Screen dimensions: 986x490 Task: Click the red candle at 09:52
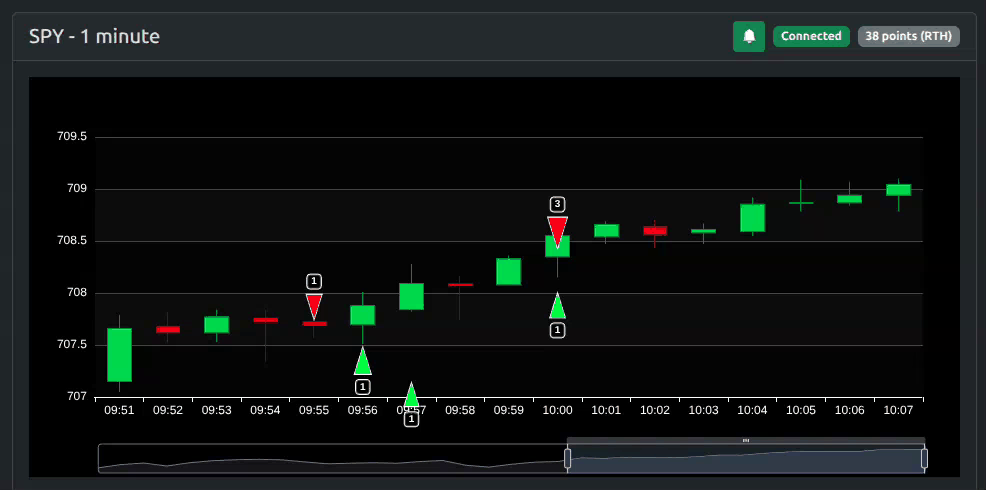(168, 329)
